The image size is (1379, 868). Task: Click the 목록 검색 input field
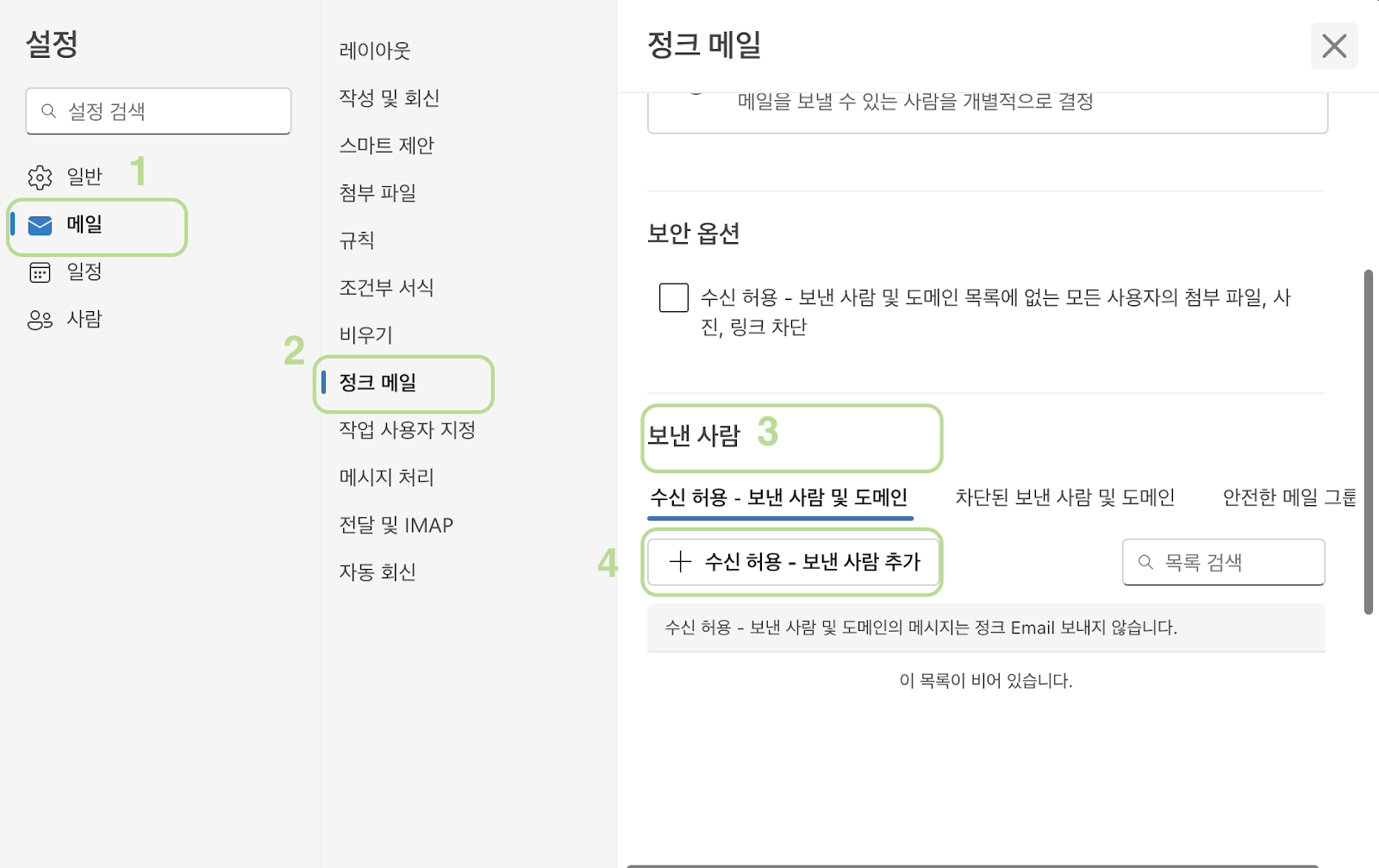[1223, 562]
